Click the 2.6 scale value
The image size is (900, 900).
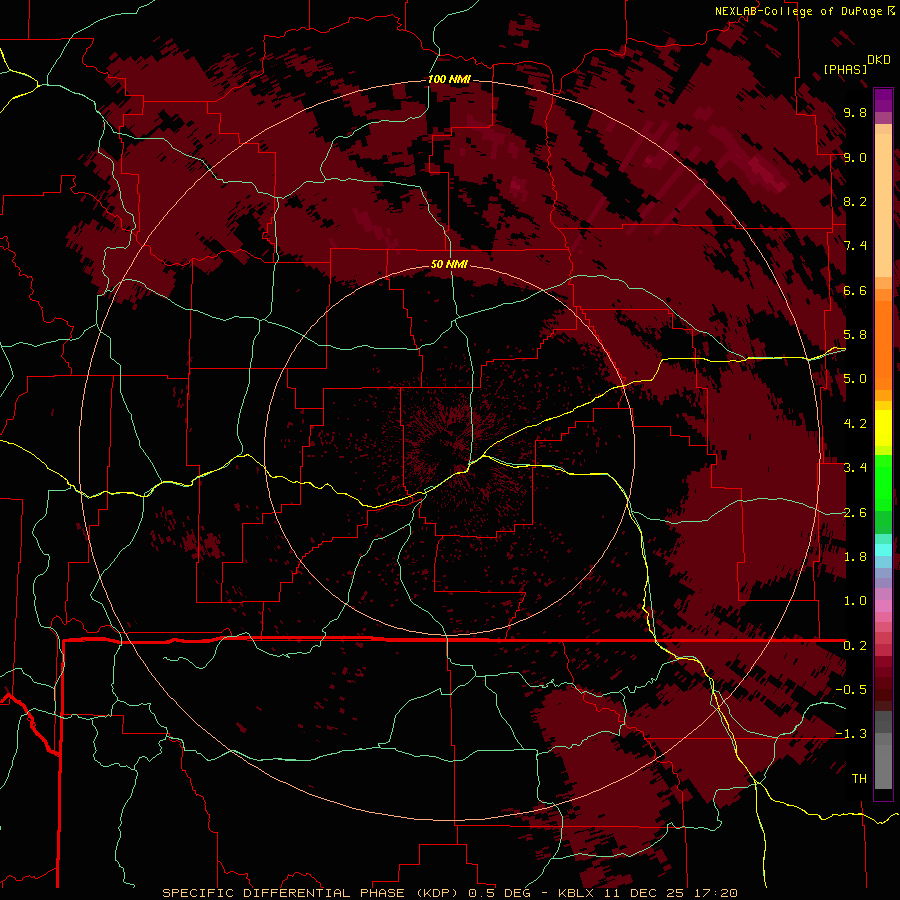pyautogui.click(x=855, y=513)
